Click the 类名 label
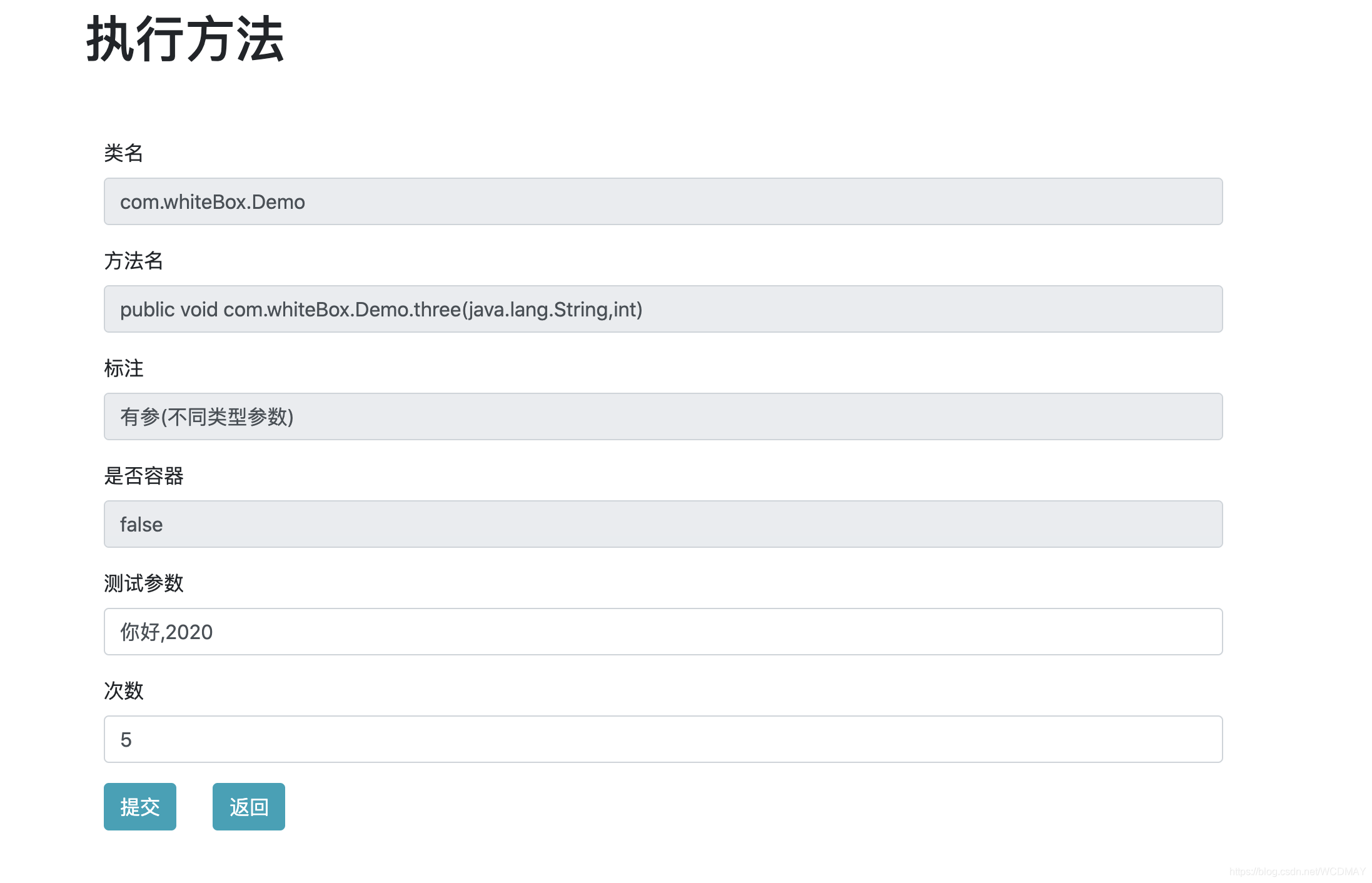 [123, 153]
